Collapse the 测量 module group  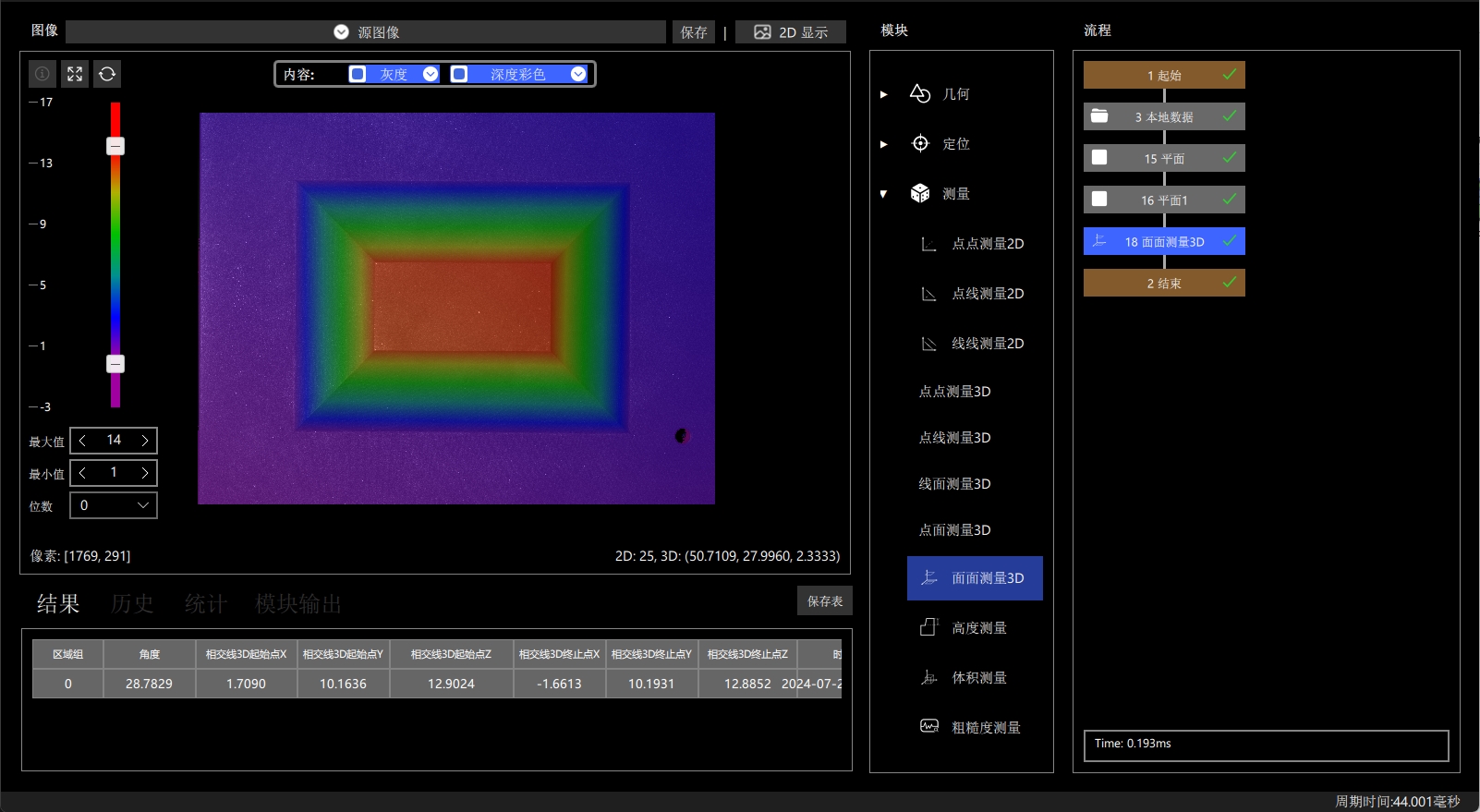coord(884,194)
